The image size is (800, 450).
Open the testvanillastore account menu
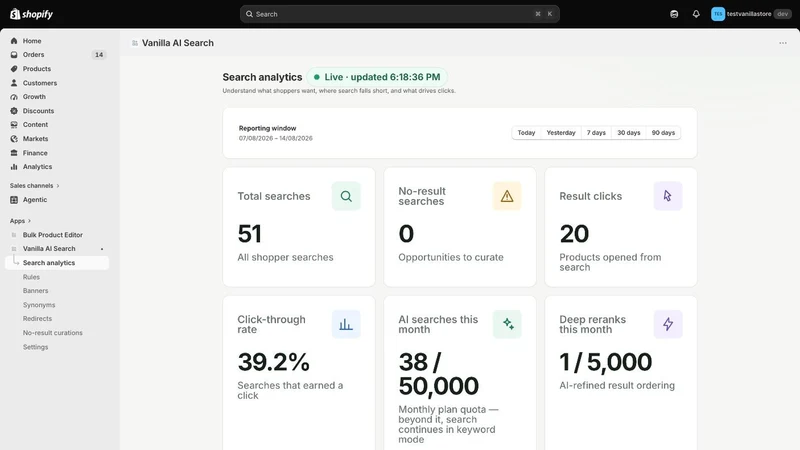pyautogui.click(x=751, y=14)
